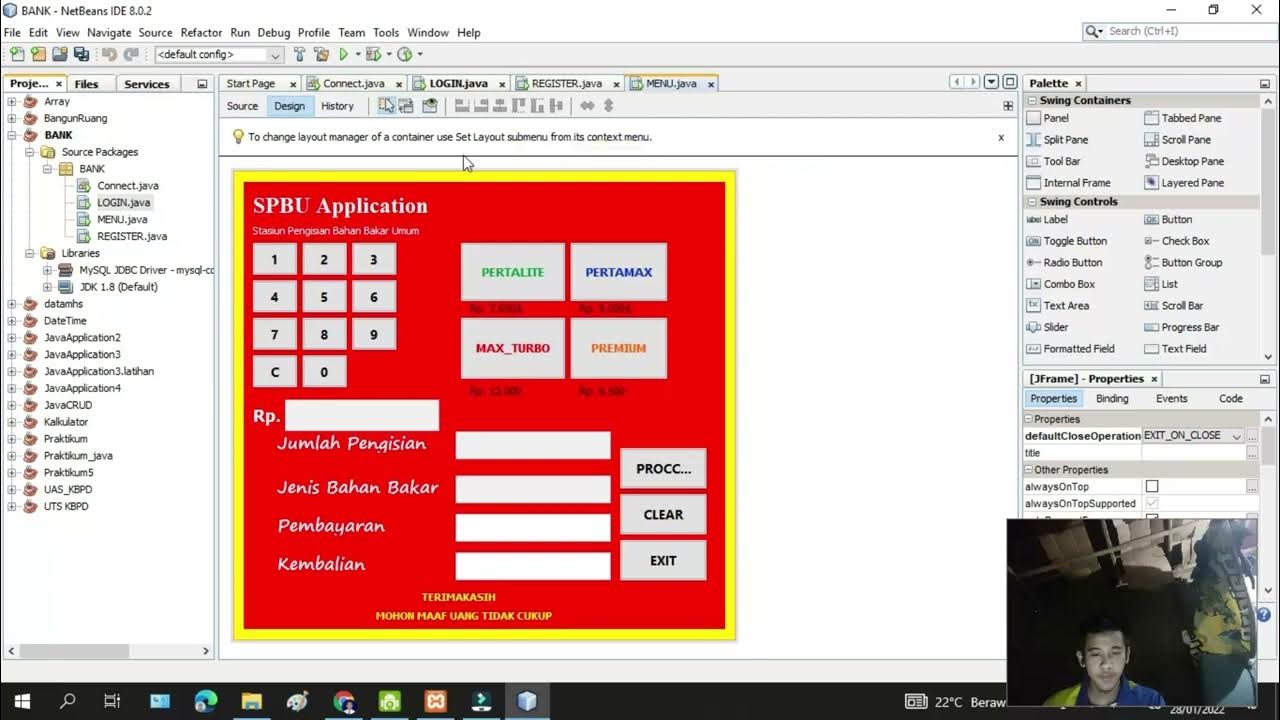The height and width of the screenshot is (720, 1280).
Task: Click the taskbar search icon
Action: pos(68,701)
